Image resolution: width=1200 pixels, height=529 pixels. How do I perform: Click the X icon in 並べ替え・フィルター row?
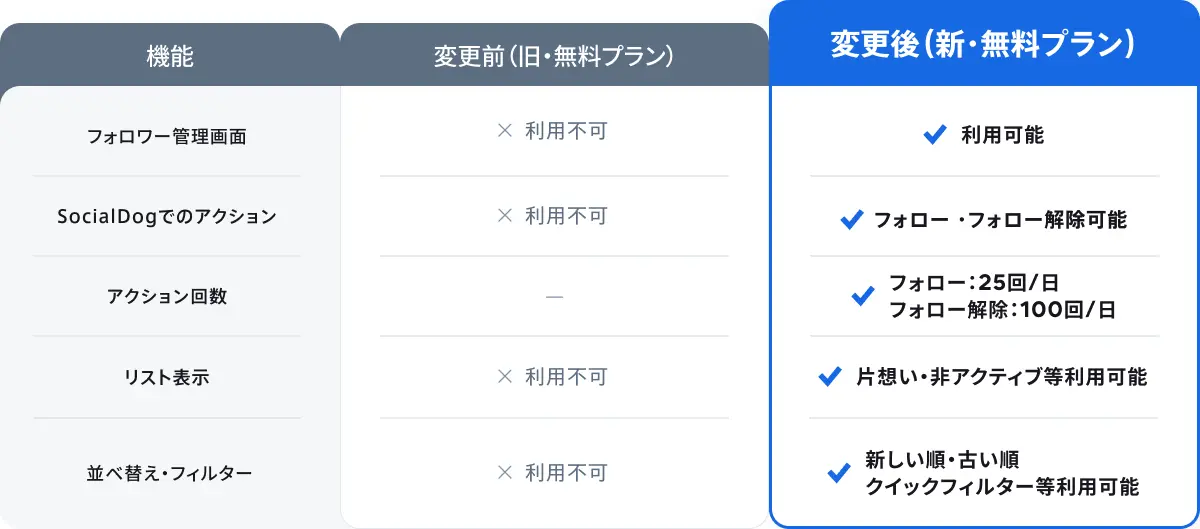point(505,472)
